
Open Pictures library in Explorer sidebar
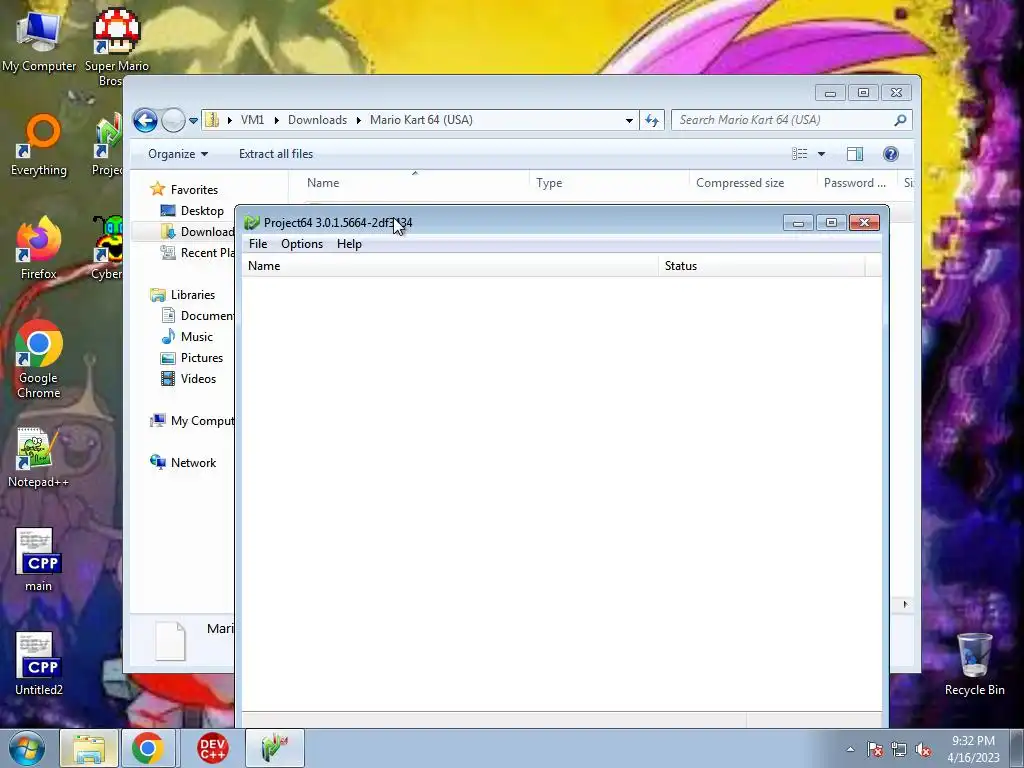pyautogui.click(x=202, y=358)
